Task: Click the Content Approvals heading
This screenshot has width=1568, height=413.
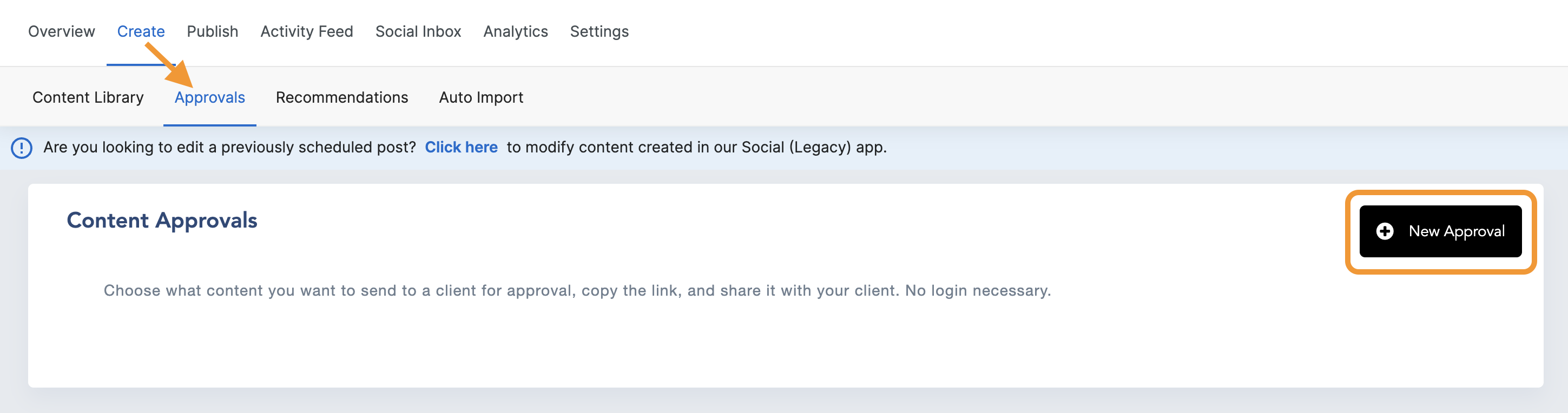Action: pyautogui.click(x=162, y=220)
